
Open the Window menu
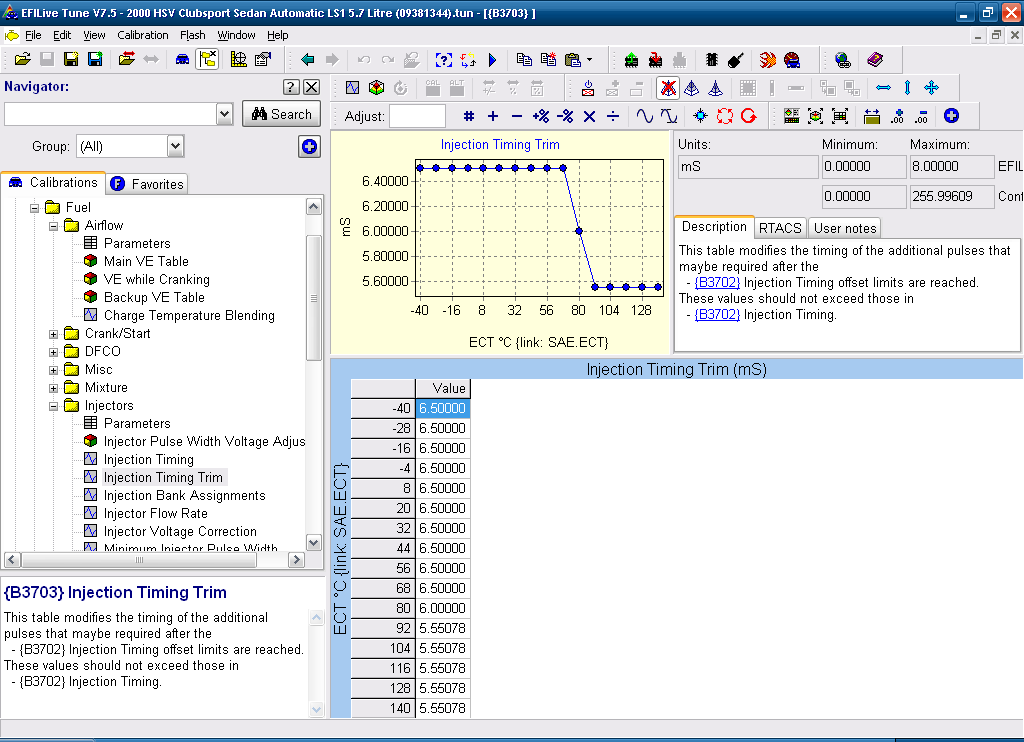tap(236, 35)
